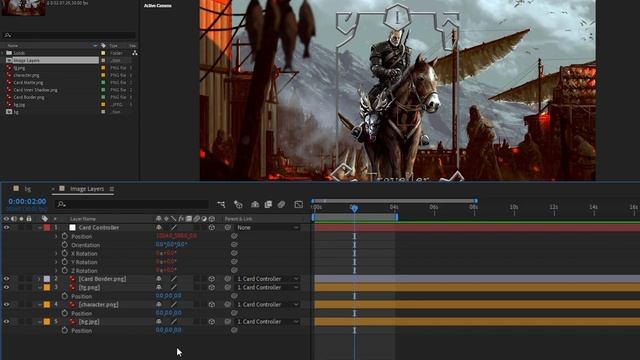This screenshot has width=640, height=360.
Task: Expand the X Rotation property arrow
Action: 56,253
